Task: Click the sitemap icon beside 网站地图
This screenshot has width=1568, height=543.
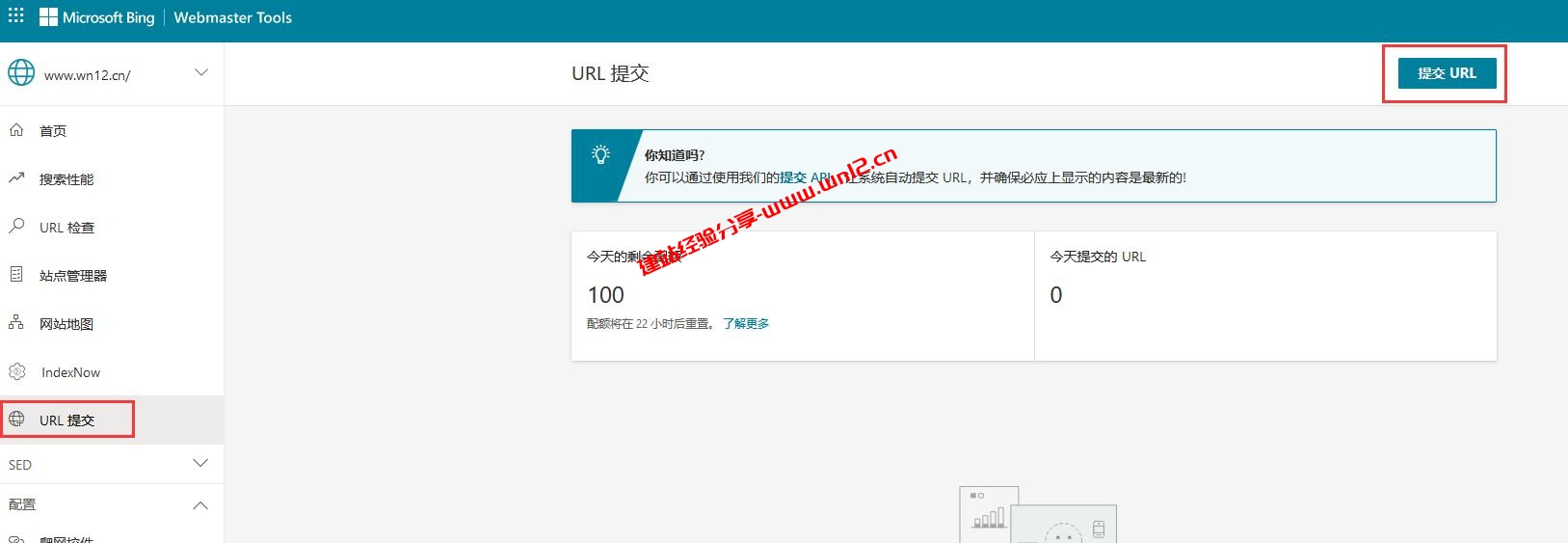Action: [x=16, y=323]
